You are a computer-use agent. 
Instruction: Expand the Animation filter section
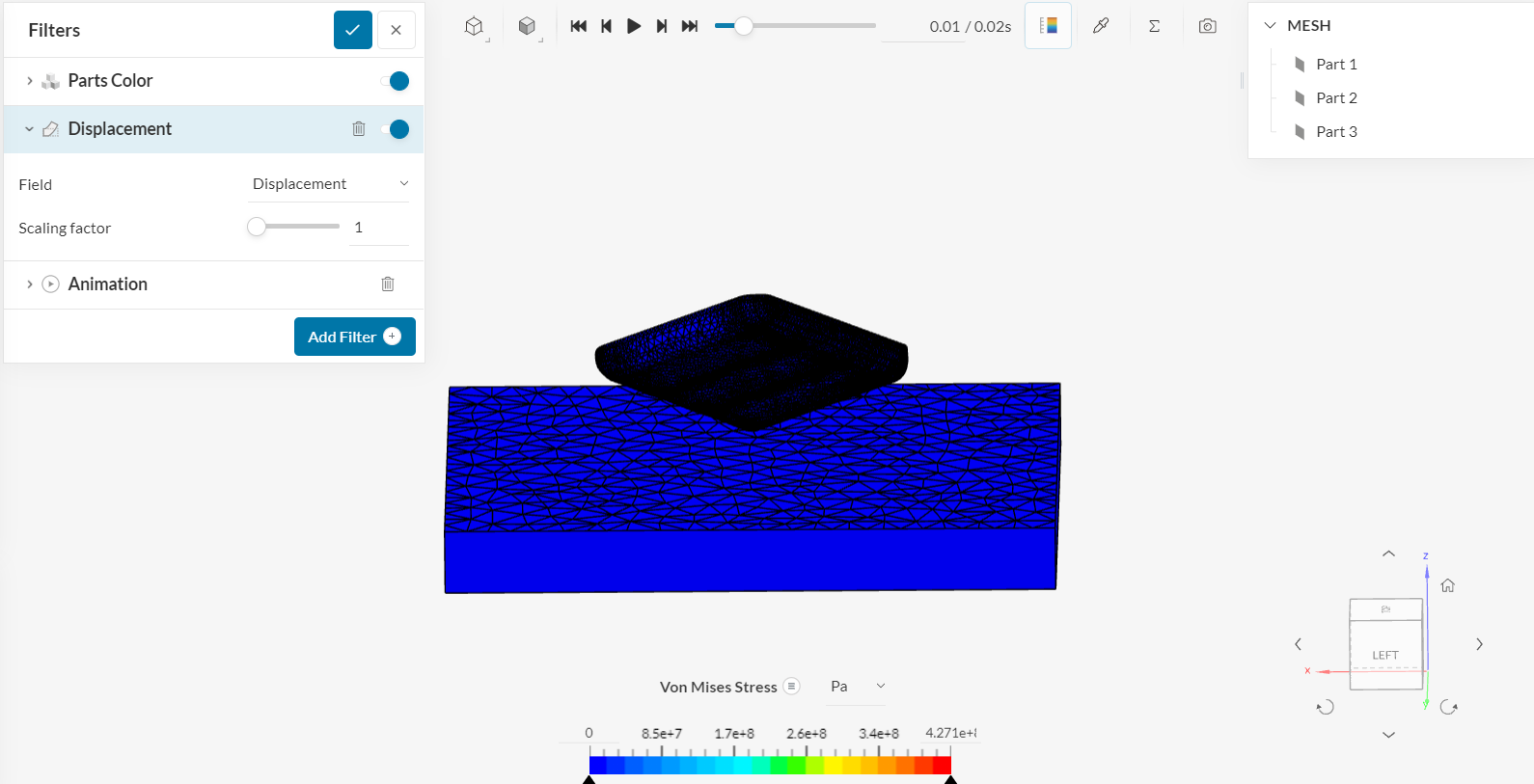[x=30, y=284]
